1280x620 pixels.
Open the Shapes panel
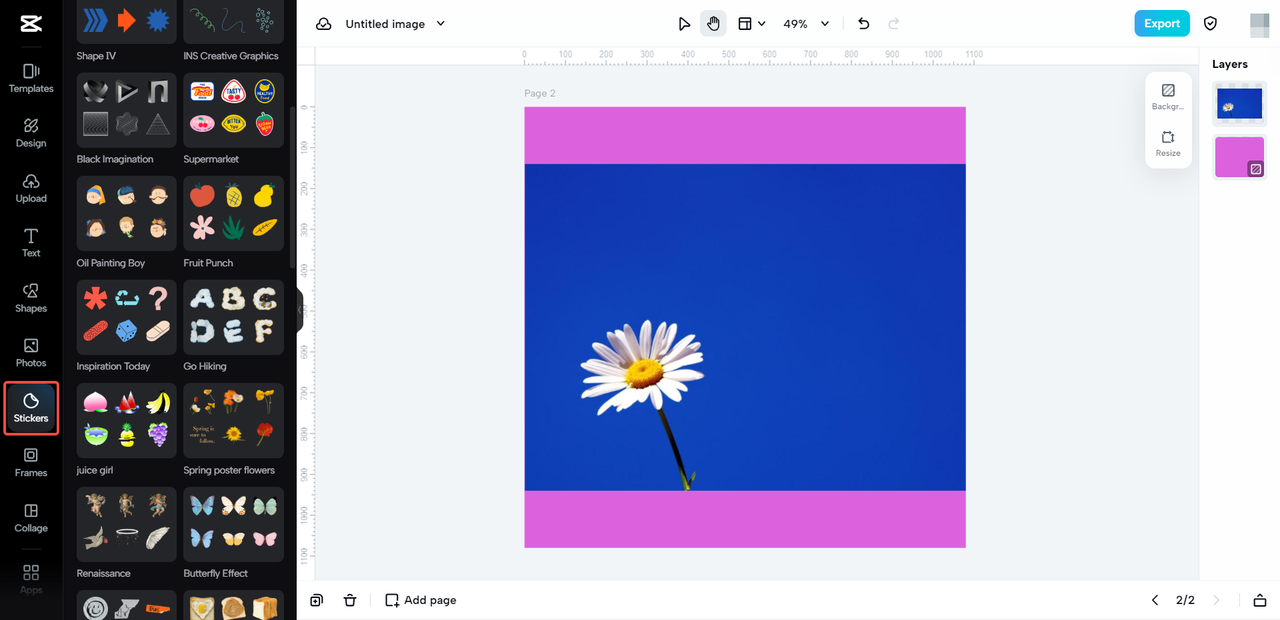(x=31, y=298)
